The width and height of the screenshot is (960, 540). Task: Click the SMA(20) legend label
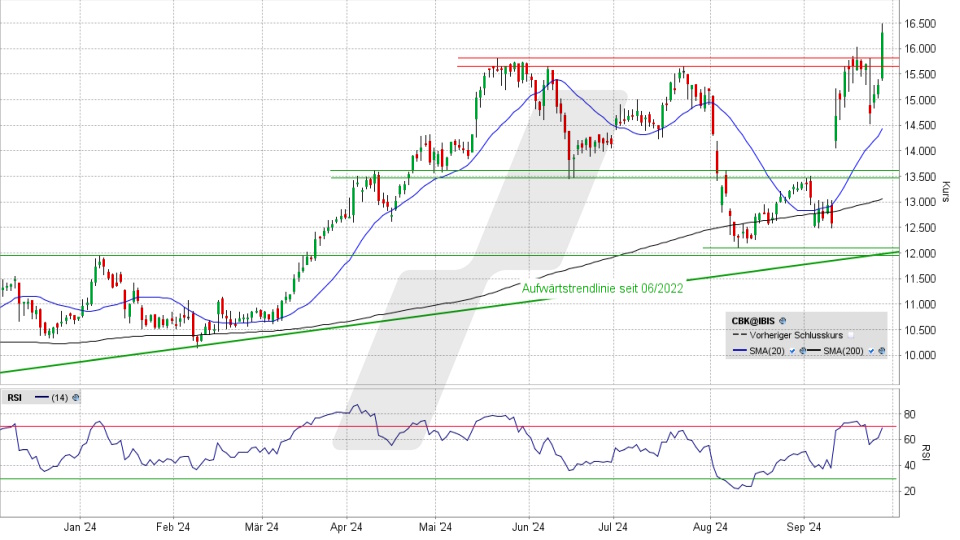[767, 351]
